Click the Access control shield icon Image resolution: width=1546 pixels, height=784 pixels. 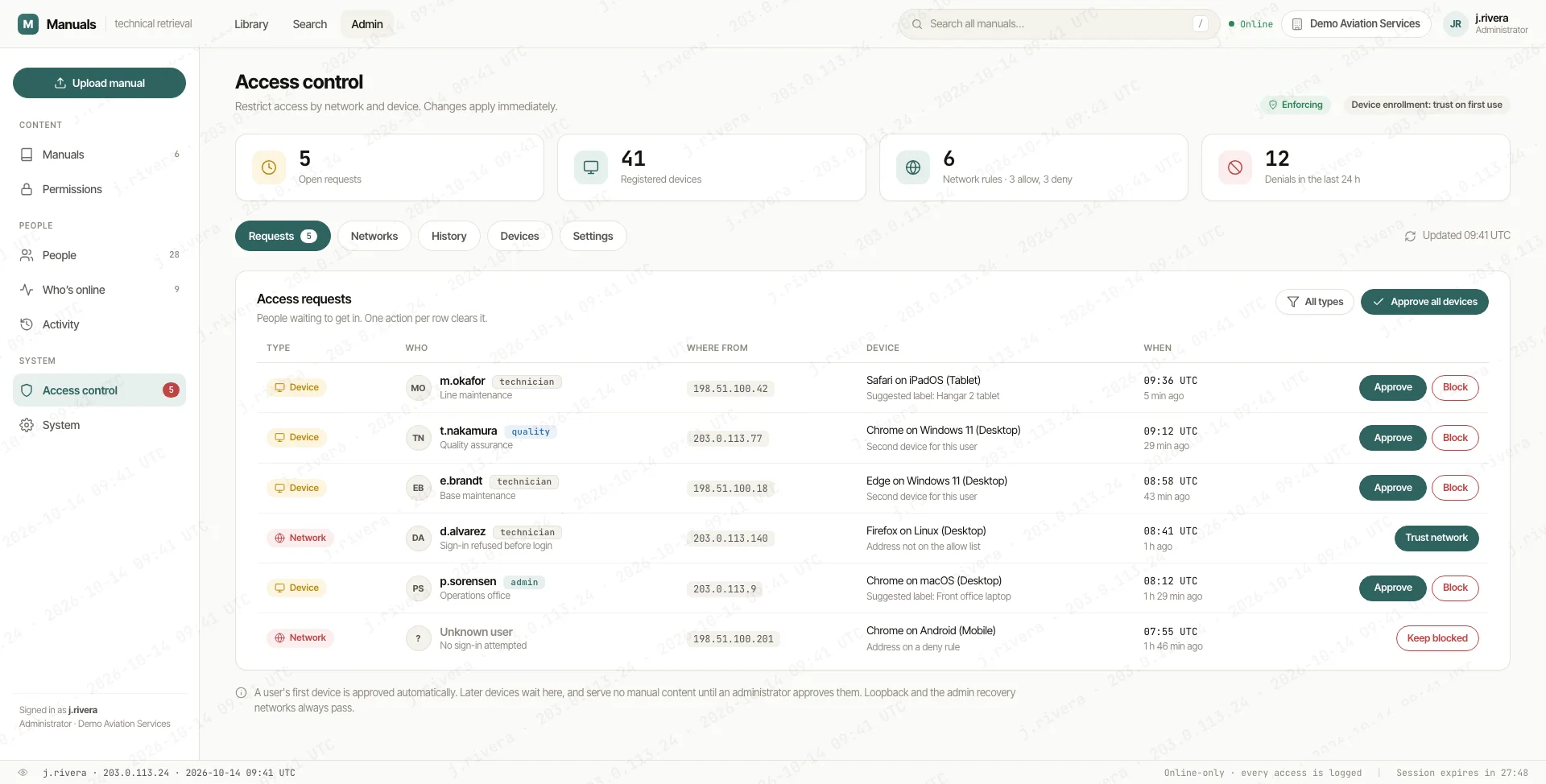coord(27,390)
